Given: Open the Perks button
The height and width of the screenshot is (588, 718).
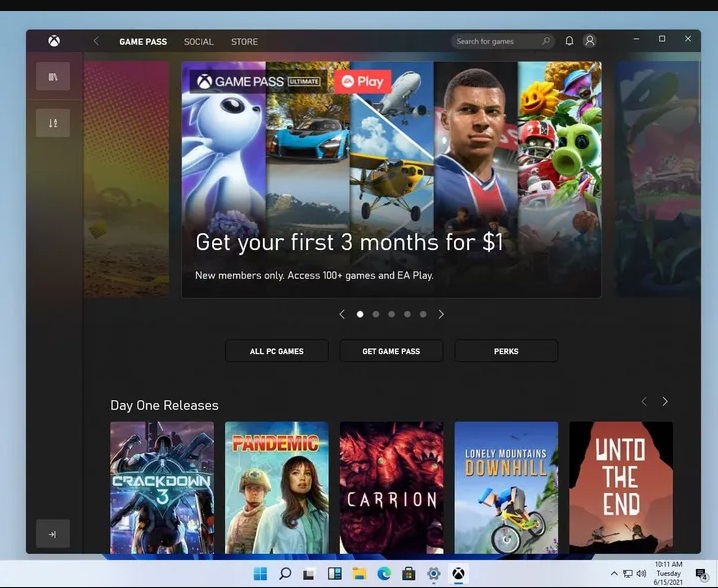Looking at the screenshot, I should pyautogui.click(x=506, y=351).
